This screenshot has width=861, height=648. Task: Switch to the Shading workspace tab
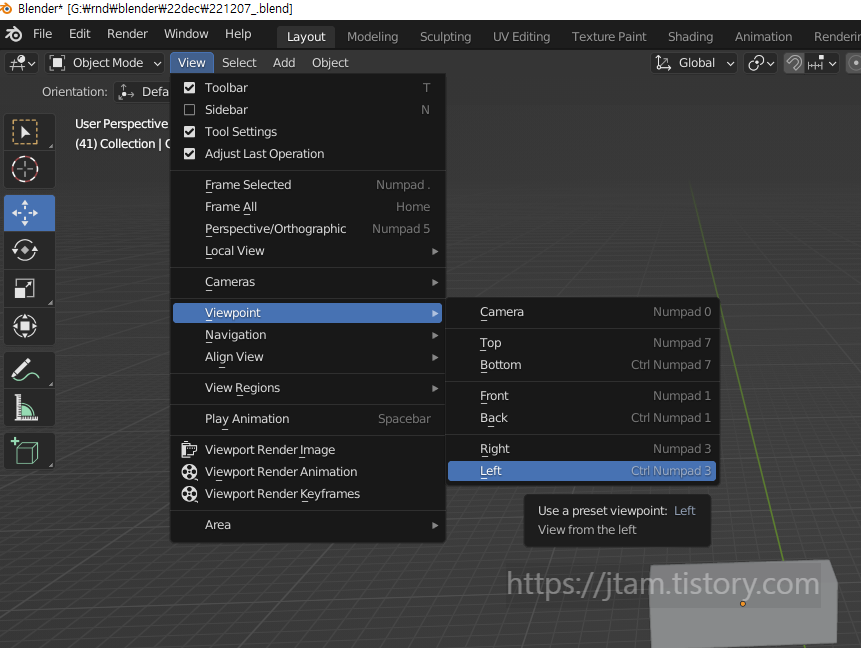(x=690, y=37)
